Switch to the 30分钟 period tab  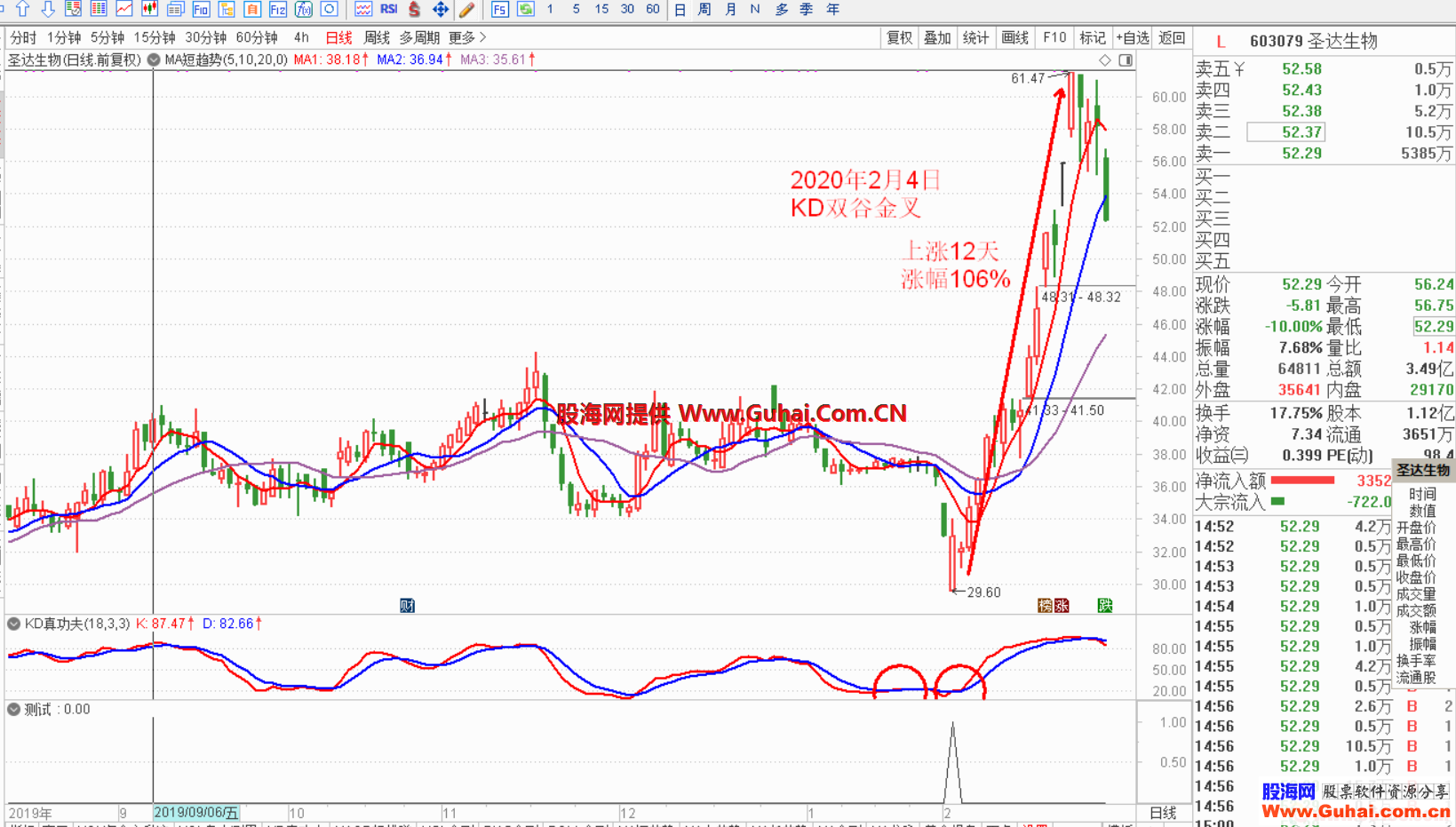pyautogui.click(x=206, y=37)
